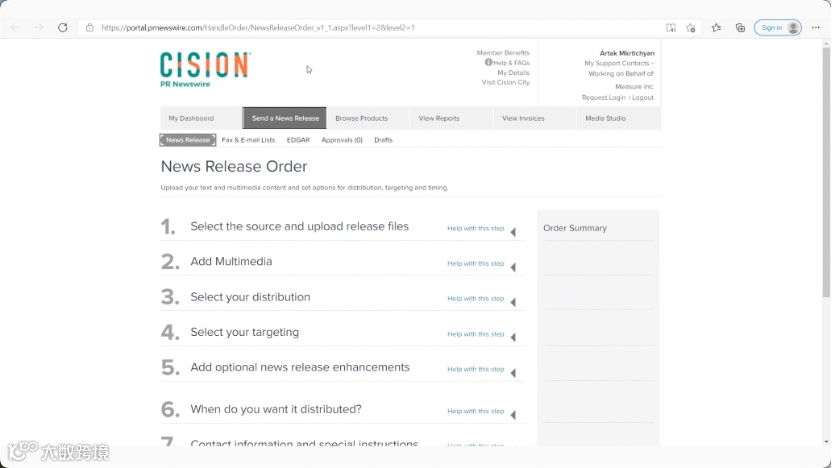Follow the Visit Cision City link
This screenshot has width=832, height=468.
click(506, 82)
